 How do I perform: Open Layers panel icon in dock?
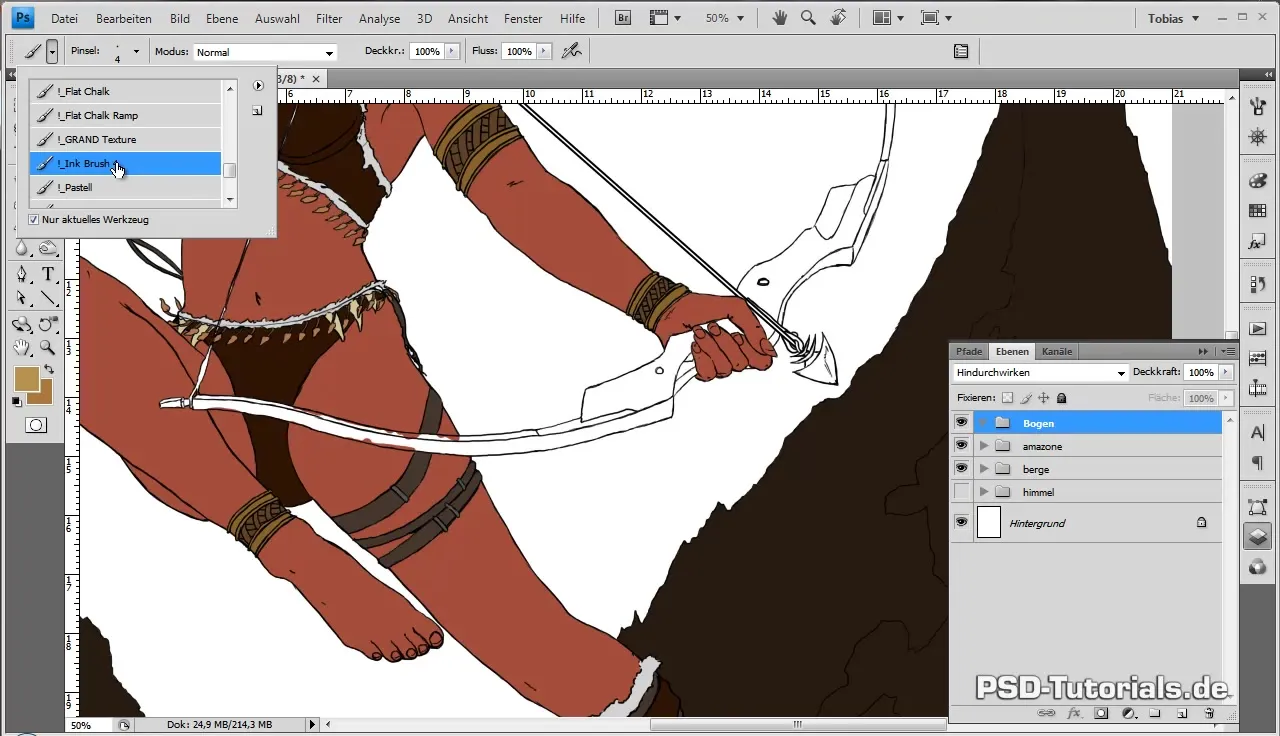[x=1258, y=536]
